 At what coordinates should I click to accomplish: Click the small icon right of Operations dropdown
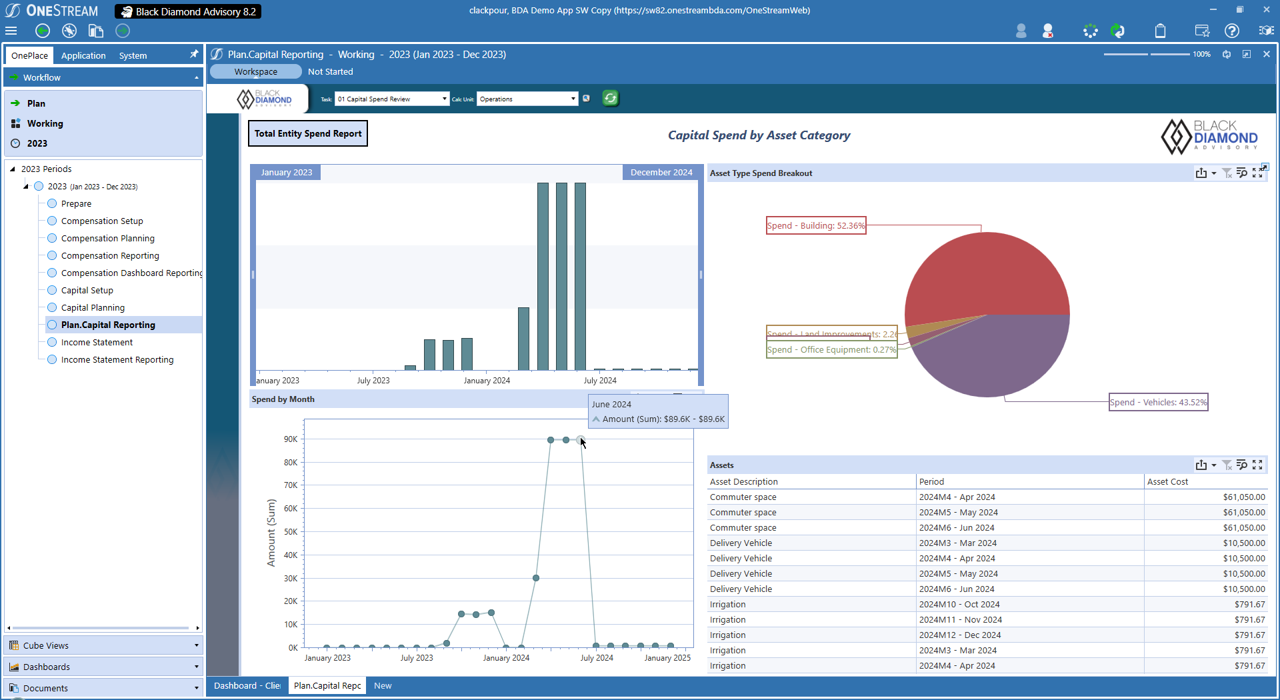tap(586, 99)
